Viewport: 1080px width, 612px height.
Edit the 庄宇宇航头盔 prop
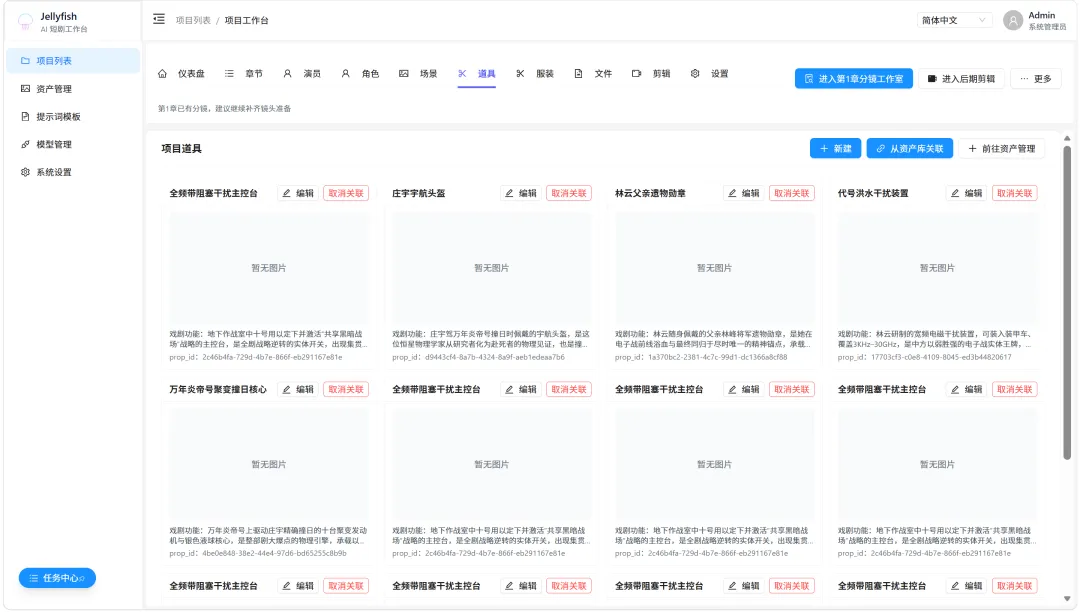pos(521,193)
